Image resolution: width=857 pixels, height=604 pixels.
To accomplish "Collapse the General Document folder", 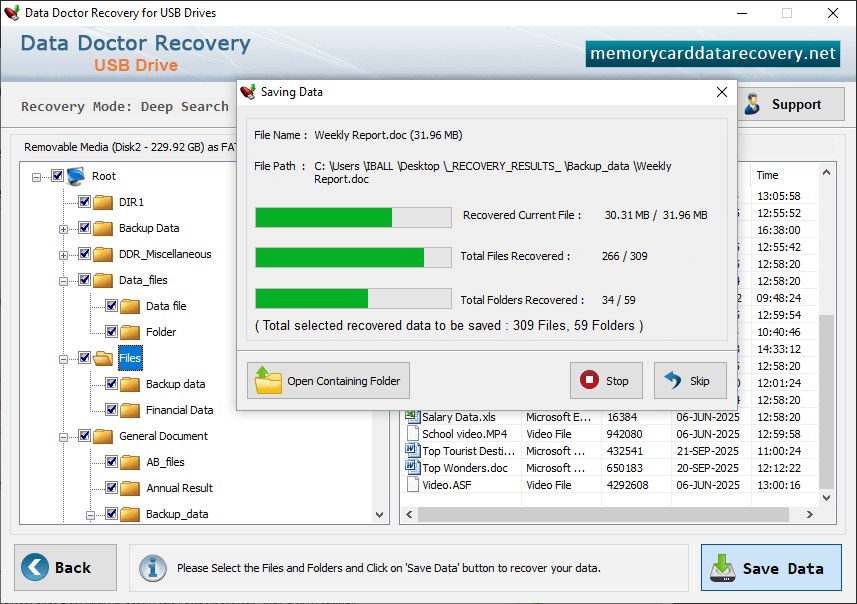I will (63, 437).
